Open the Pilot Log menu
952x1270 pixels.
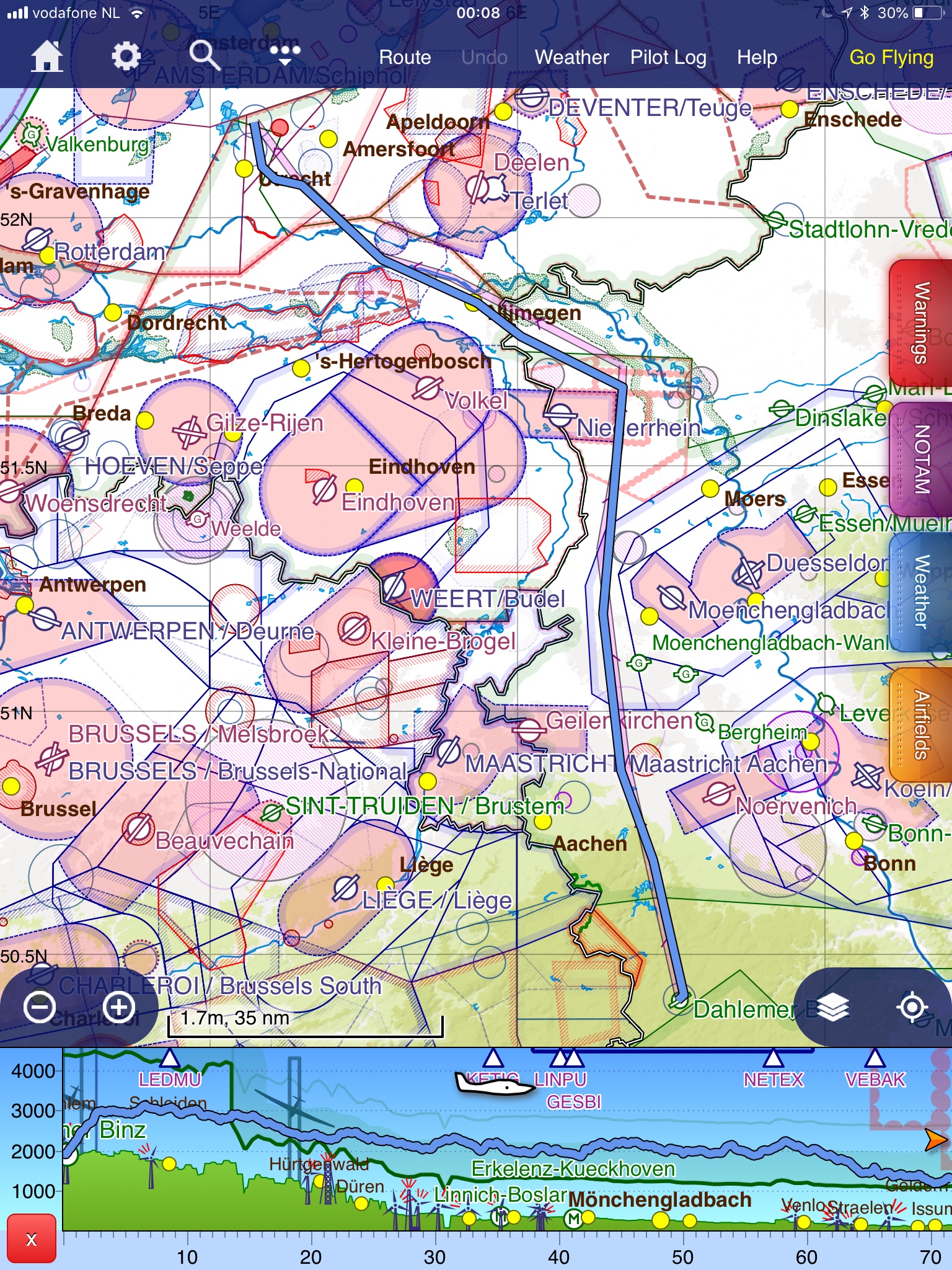coord(668,57)
